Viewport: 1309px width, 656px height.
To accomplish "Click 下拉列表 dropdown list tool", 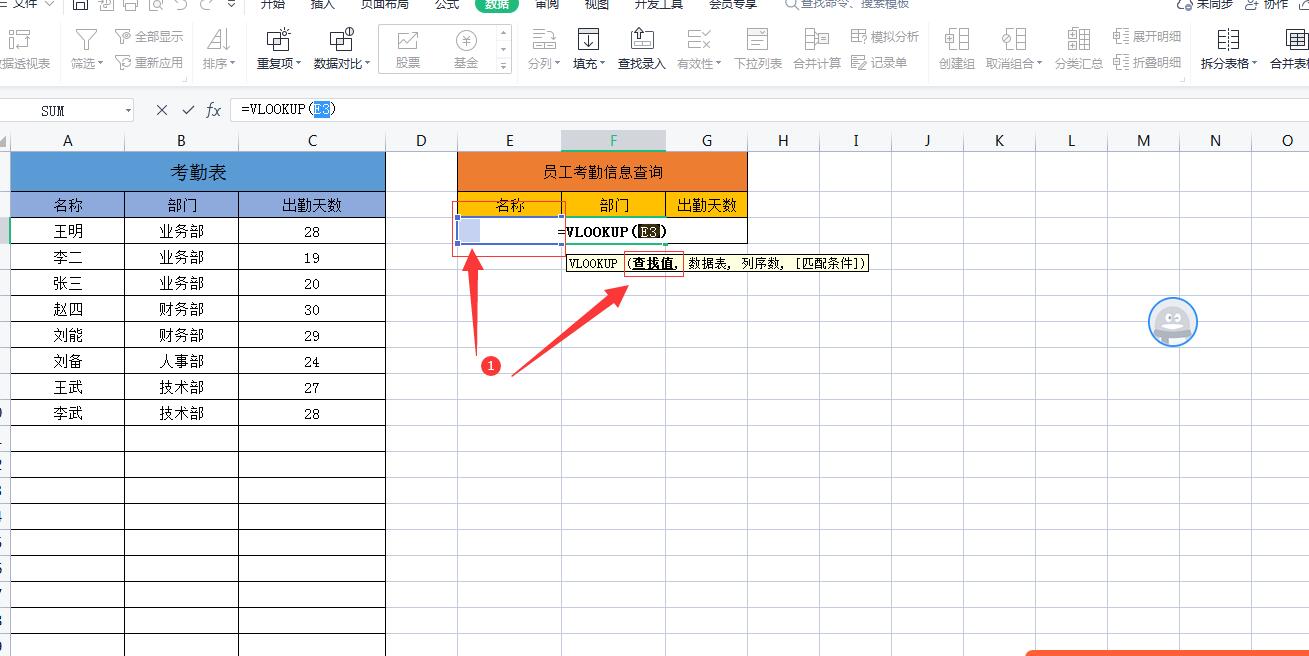I will [x=758, y=48].
